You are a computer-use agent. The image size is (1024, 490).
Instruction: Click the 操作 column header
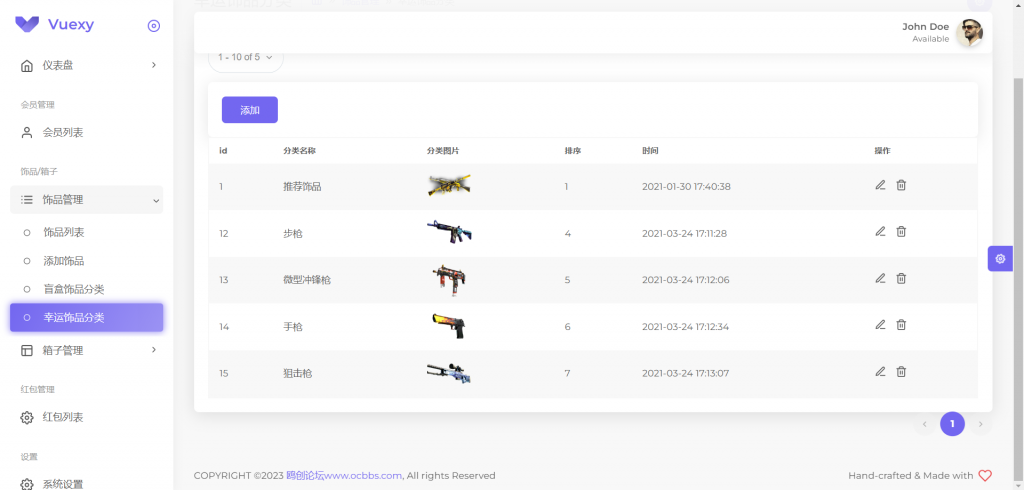[x=882, y=151]
